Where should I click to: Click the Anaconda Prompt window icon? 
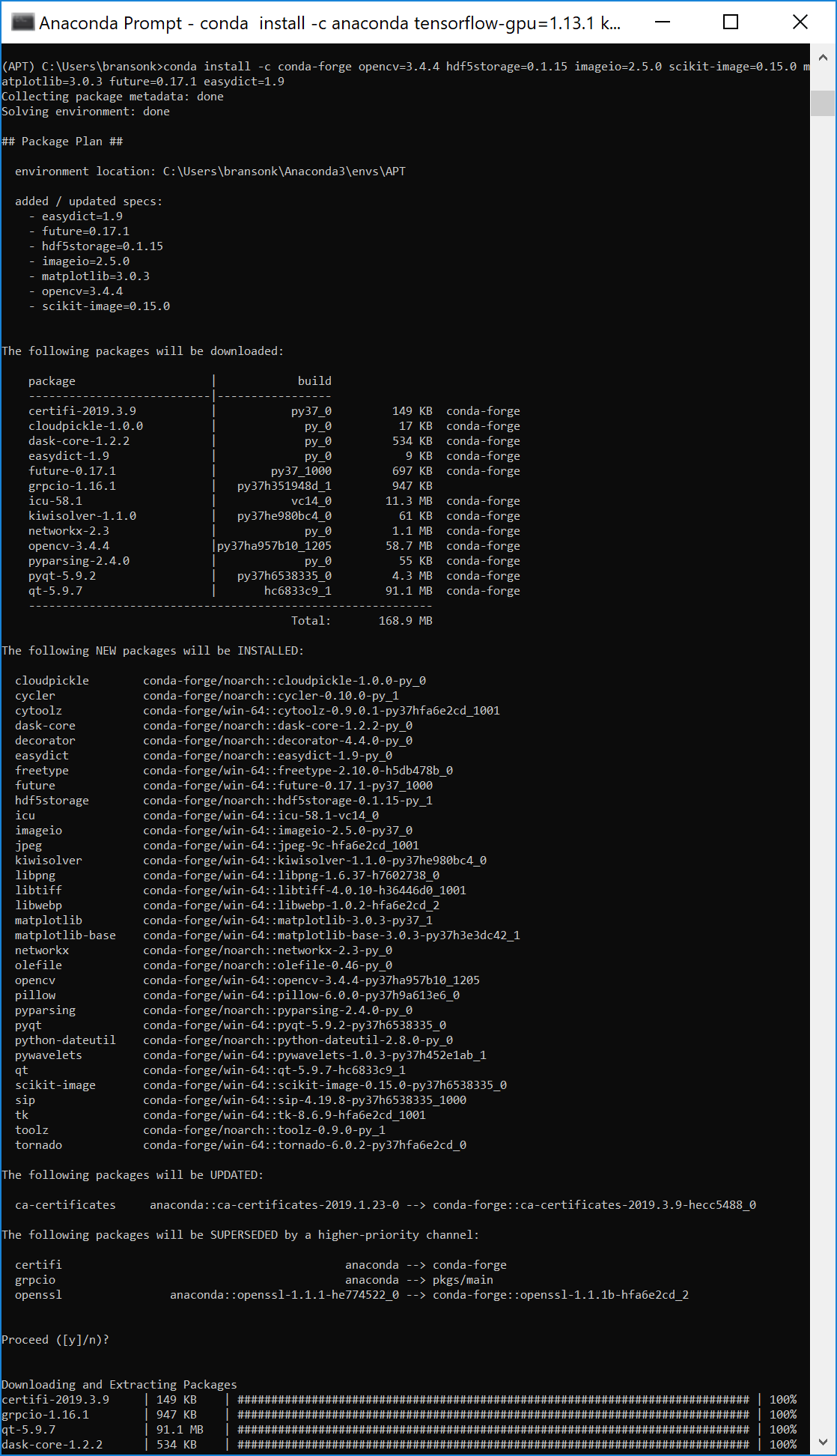[x=23, y=22]
